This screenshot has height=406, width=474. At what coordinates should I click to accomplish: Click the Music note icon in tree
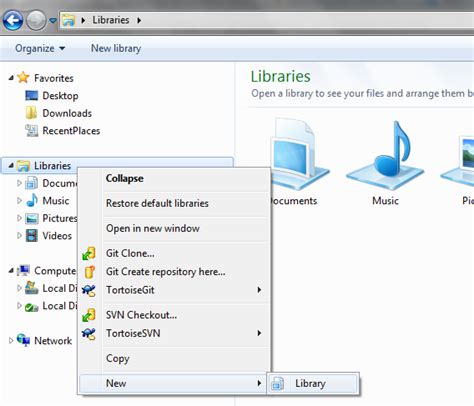click(32, 200)
